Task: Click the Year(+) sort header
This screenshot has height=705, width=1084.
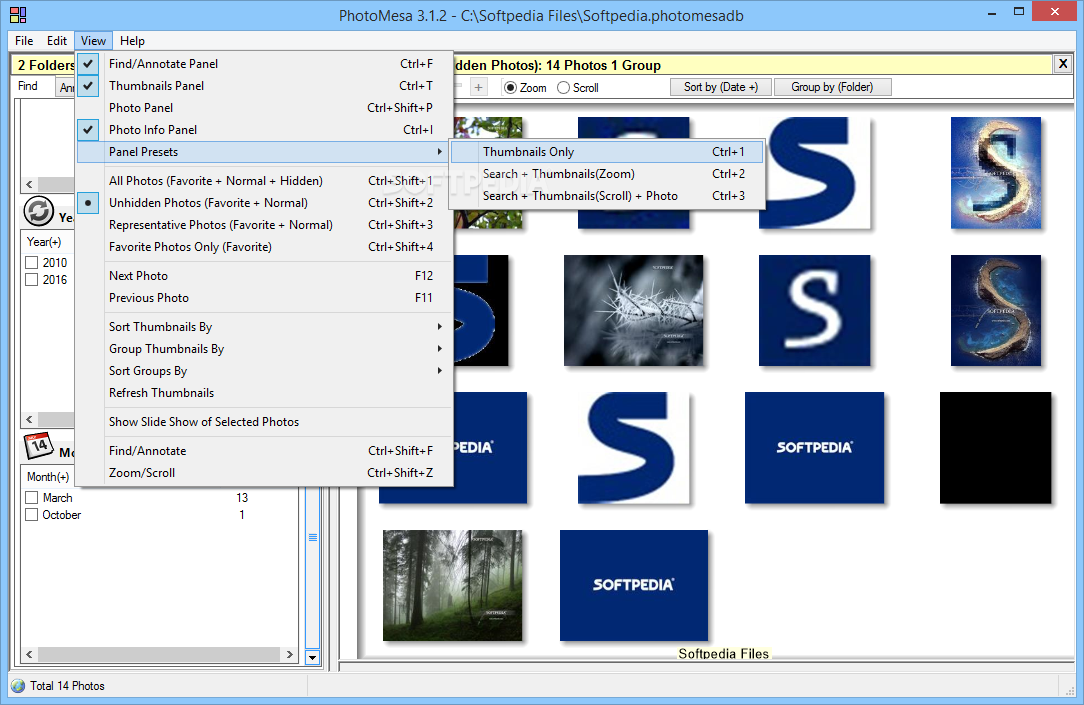Action: tap(44, 242)
